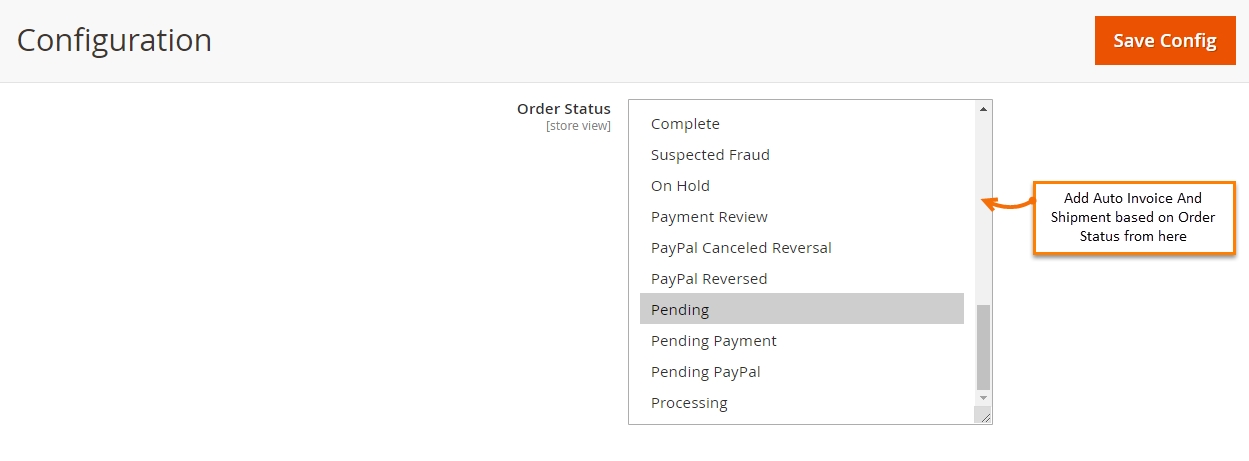
Task: Click the orange curved arrow pointer
Action: 1007,205
